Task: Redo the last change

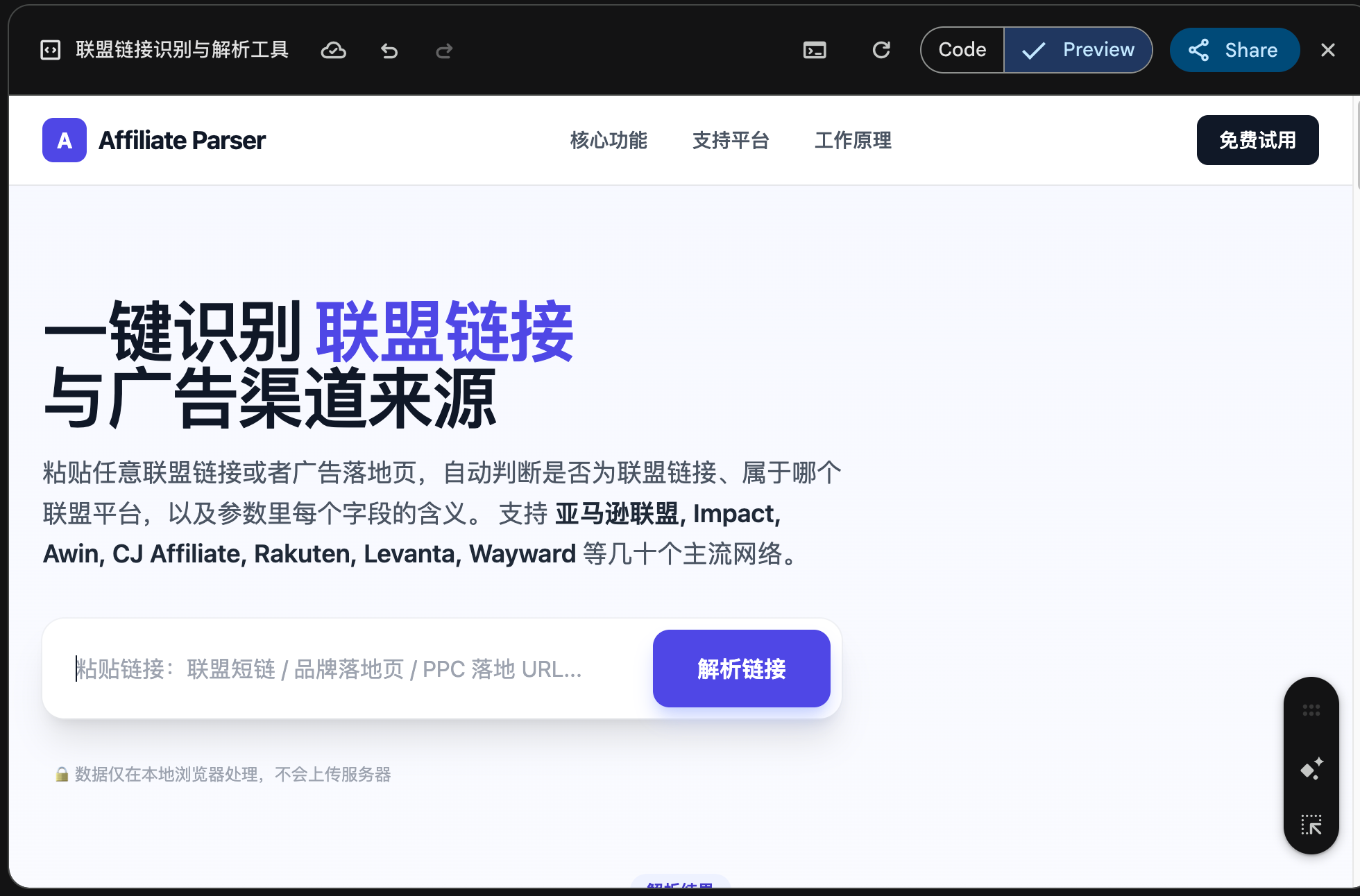Action: [x=444, y=51]
